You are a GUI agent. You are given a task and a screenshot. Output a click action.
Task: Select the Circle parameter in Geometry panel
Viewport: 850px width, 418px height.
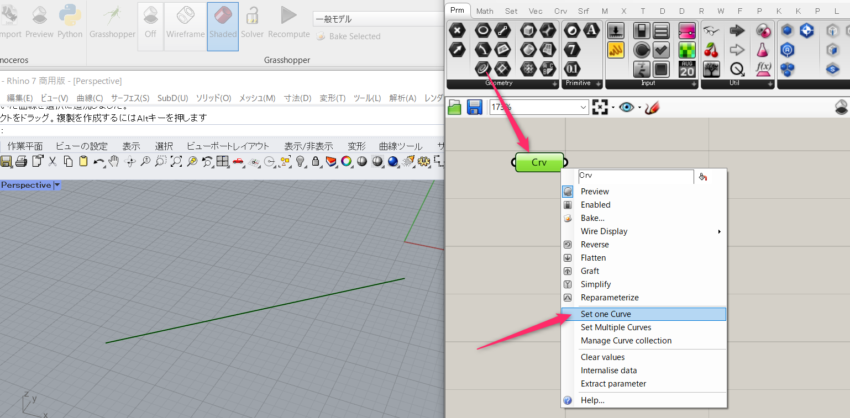tap(484, 30)
